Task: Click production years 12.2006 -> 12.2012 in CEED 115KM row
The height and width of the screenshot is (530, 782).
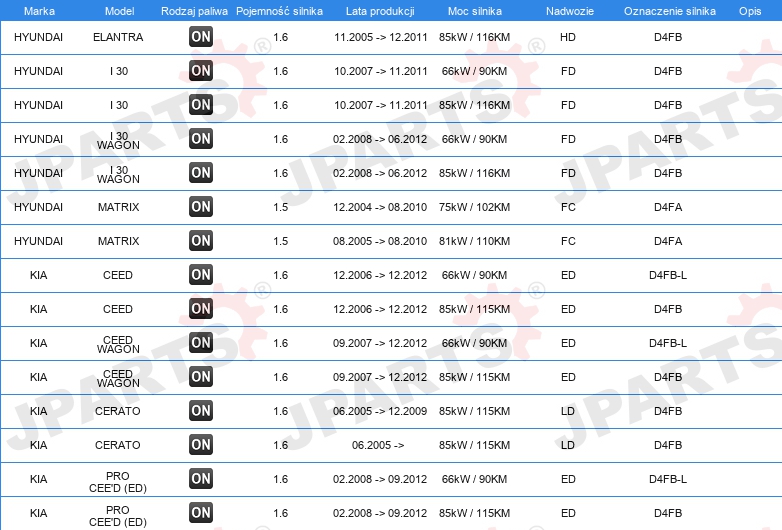Action: [x=380, y=309]
